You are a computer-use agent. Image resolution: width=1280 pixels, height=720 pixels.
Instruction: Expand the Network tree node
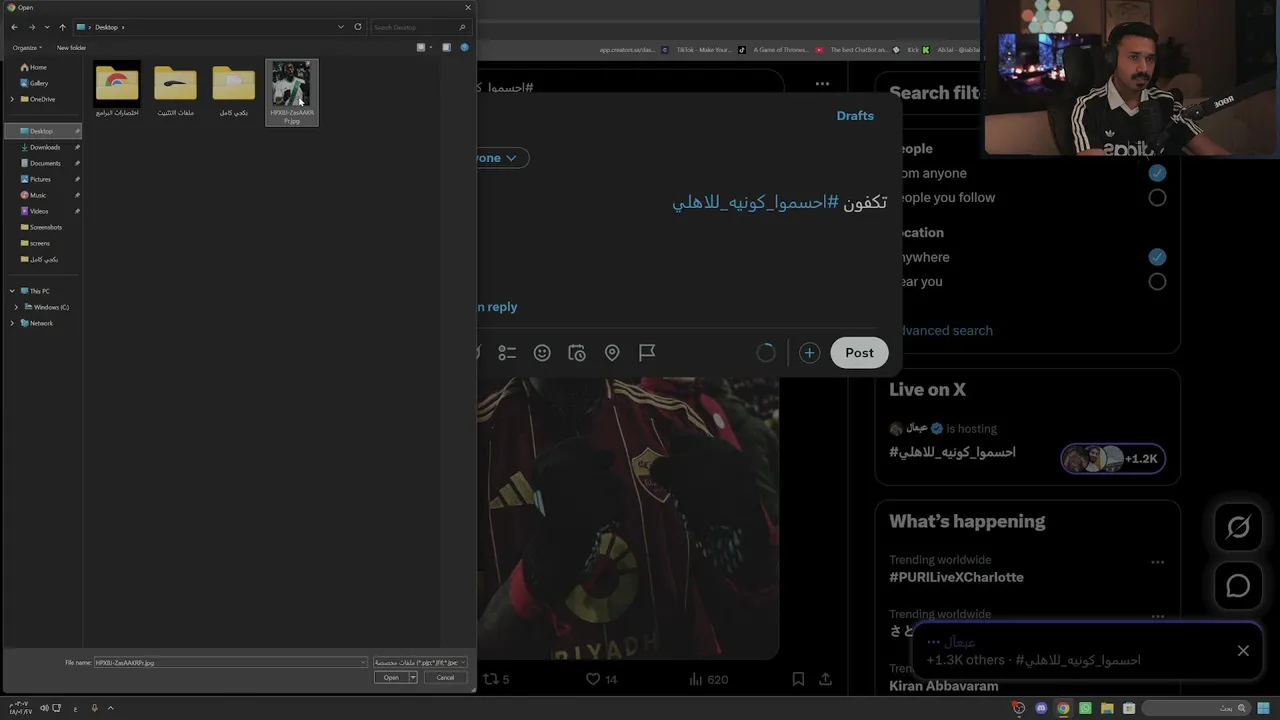pyautogui.click(x=12, y=323)
